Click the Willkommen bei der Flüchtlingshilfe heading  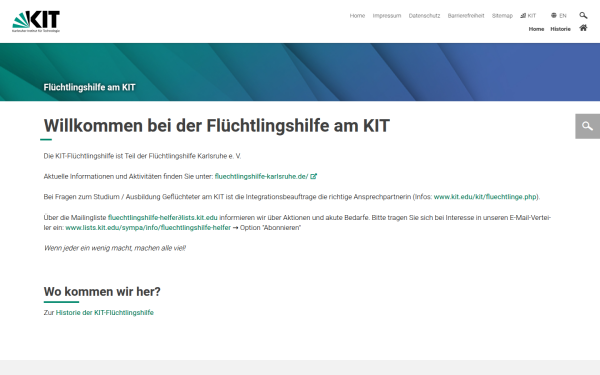point(217,126)
